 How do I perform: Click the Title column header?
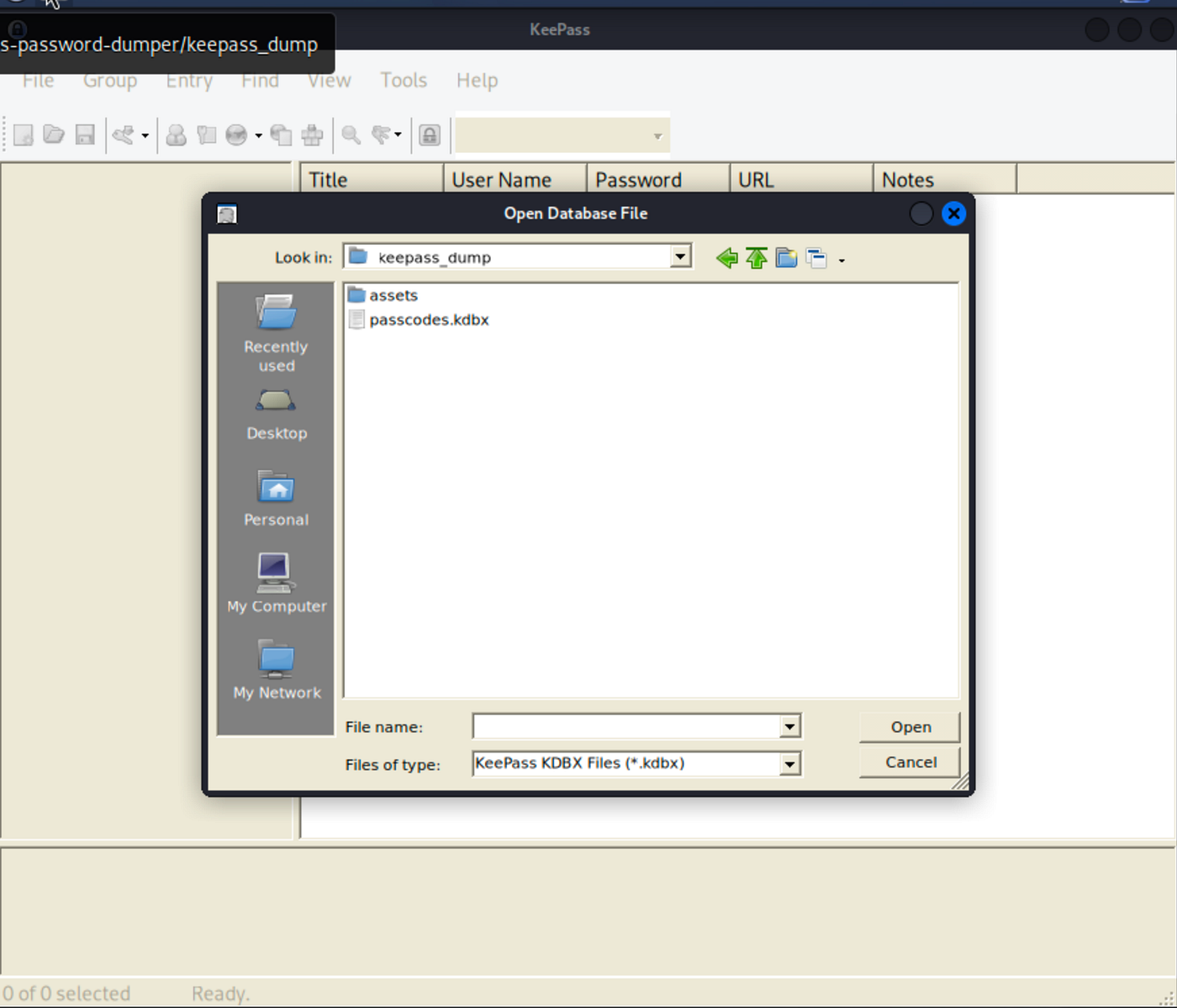coord(372,179)
